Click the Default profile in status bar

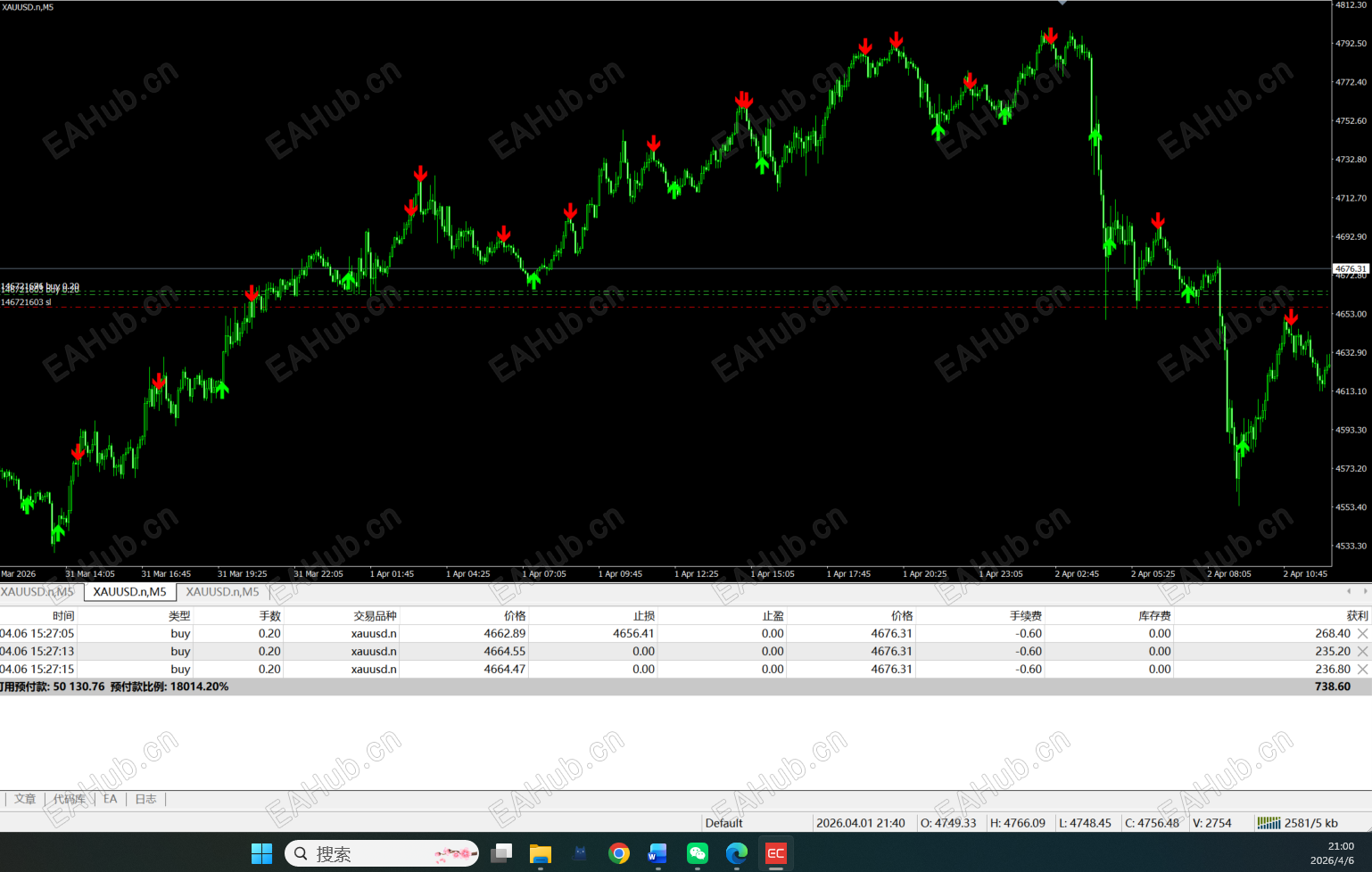click(x=723, y=823)
